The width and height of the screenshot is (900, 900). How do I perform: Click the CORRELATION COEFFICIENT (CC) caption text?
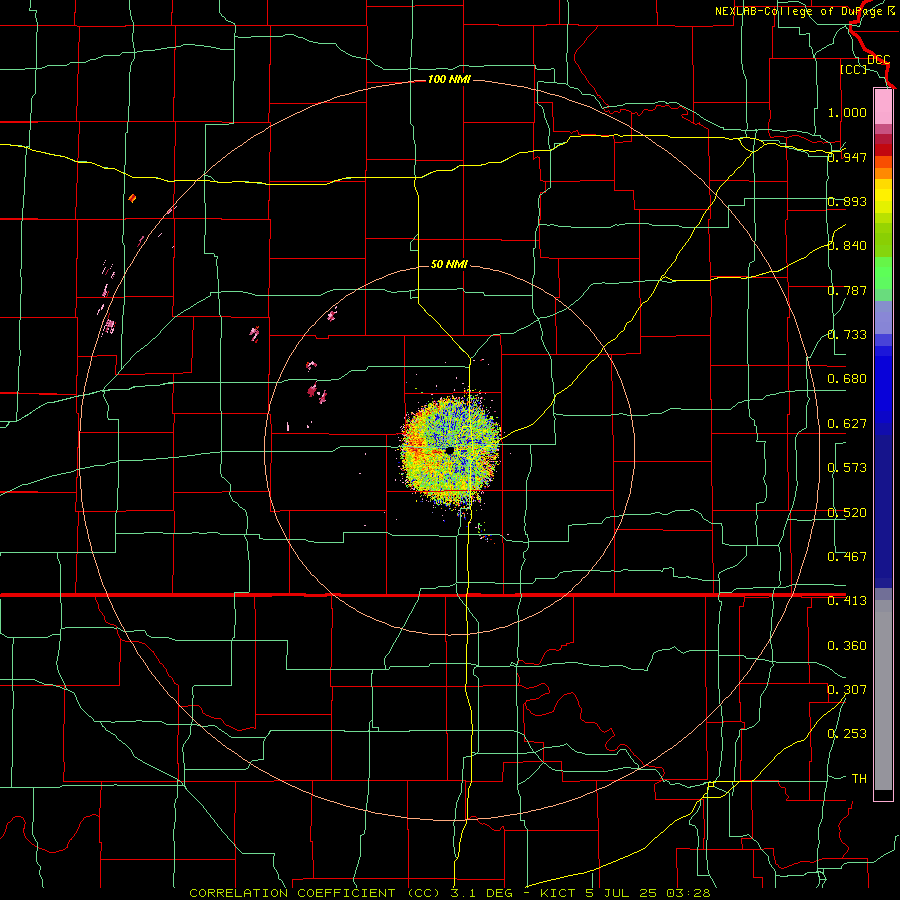coord(316,893)
